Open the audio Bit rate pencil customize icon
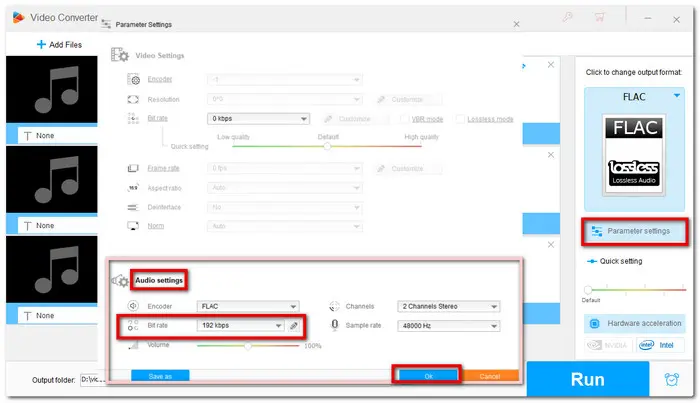Viewport: 700px width, 403px height. pos(293,326)
